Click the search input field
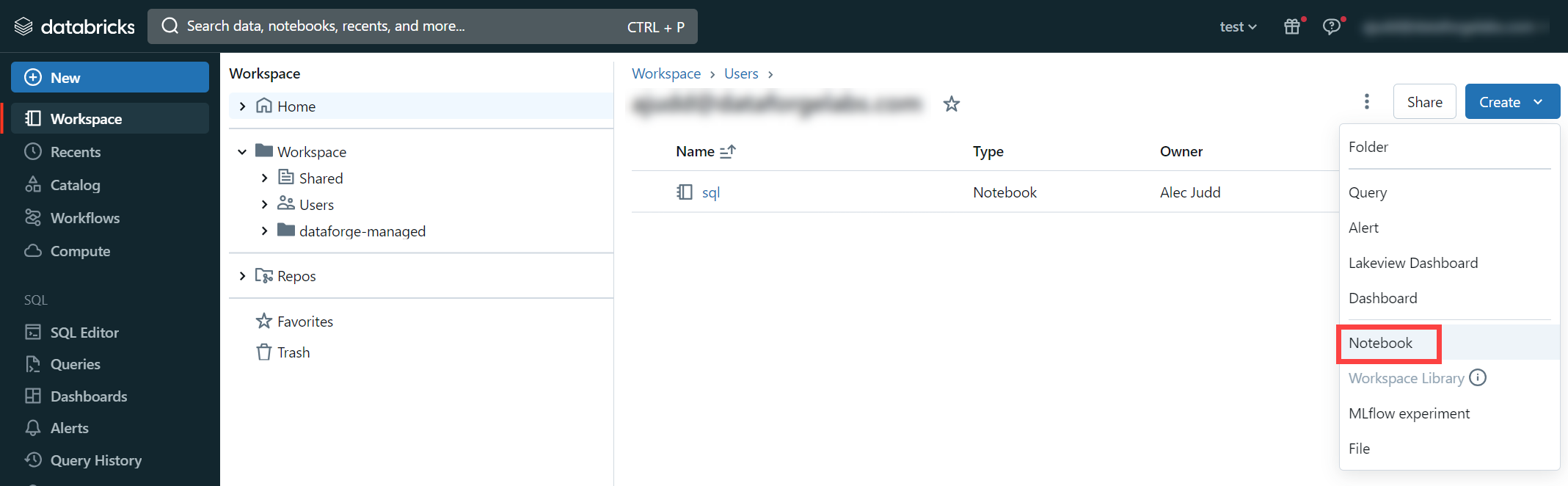1568x486 pixels. (423, 26)
